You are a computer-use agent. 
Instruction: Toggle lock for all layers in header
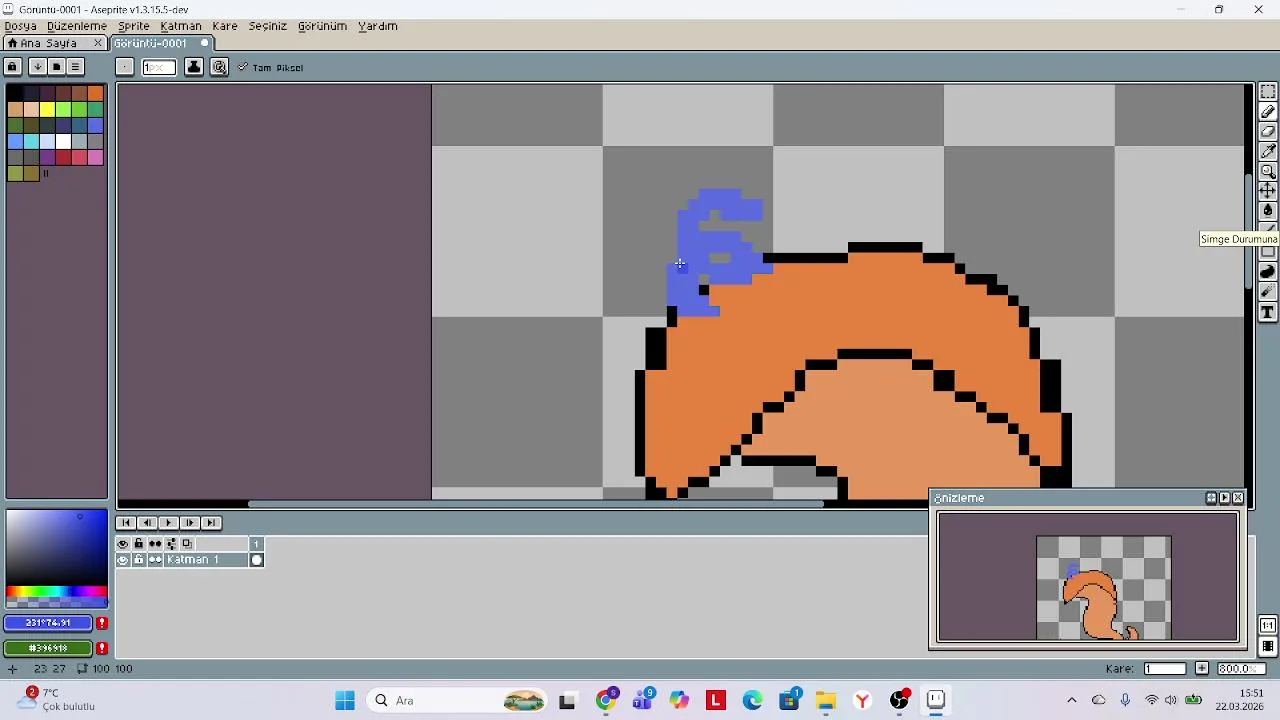139,544
